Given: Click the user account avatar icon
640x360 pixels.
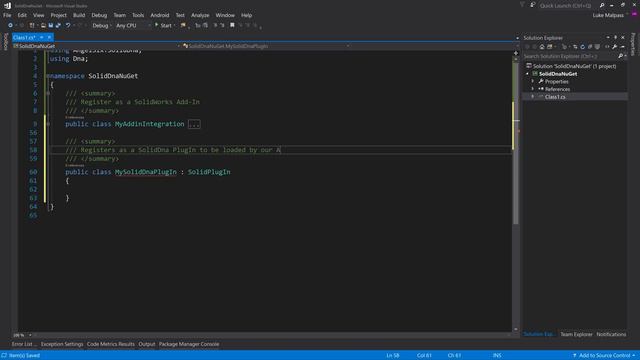Looking at the screenshot, I should tap(634, 15).
